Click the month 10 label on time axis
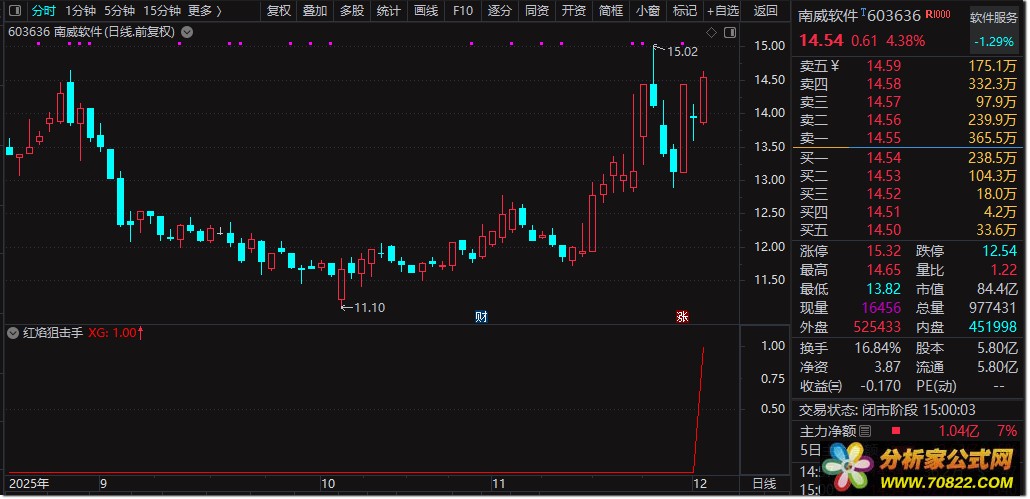Viewport: 1030px width, 499px height. pos(327,484)
